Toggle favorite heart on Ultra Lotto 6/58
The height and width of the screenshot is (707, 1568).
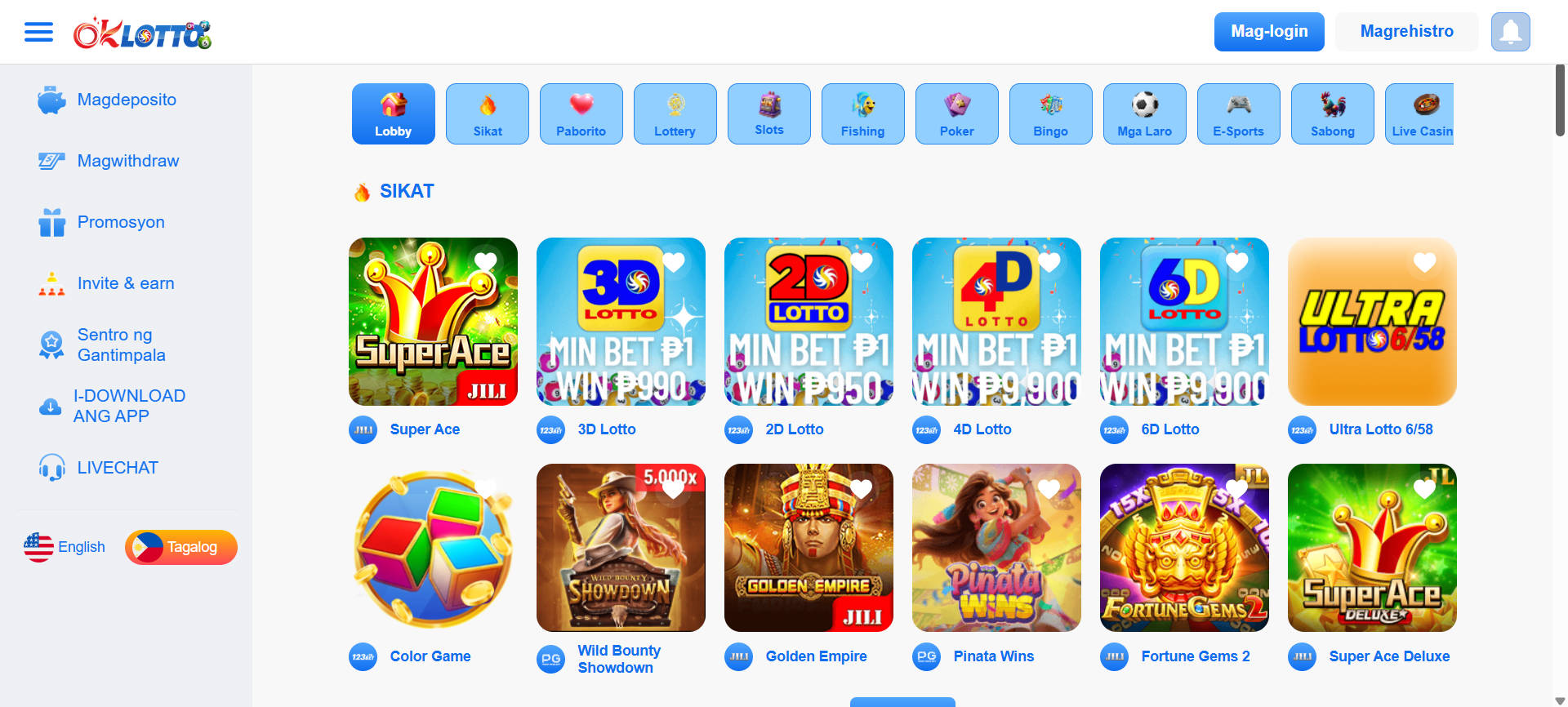1425,261
